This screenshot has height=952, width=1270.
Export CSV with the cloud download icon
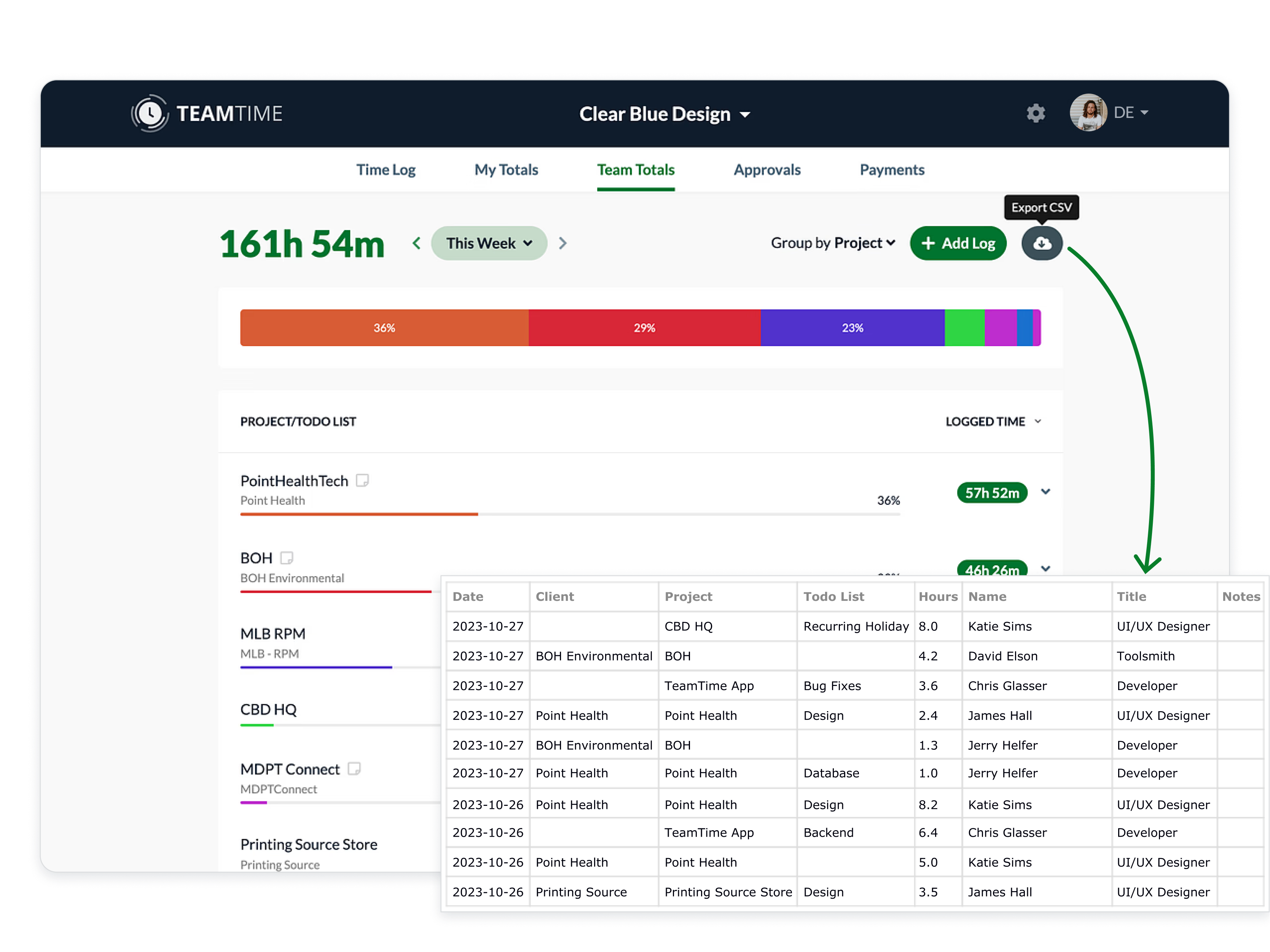coord(1042,243)
